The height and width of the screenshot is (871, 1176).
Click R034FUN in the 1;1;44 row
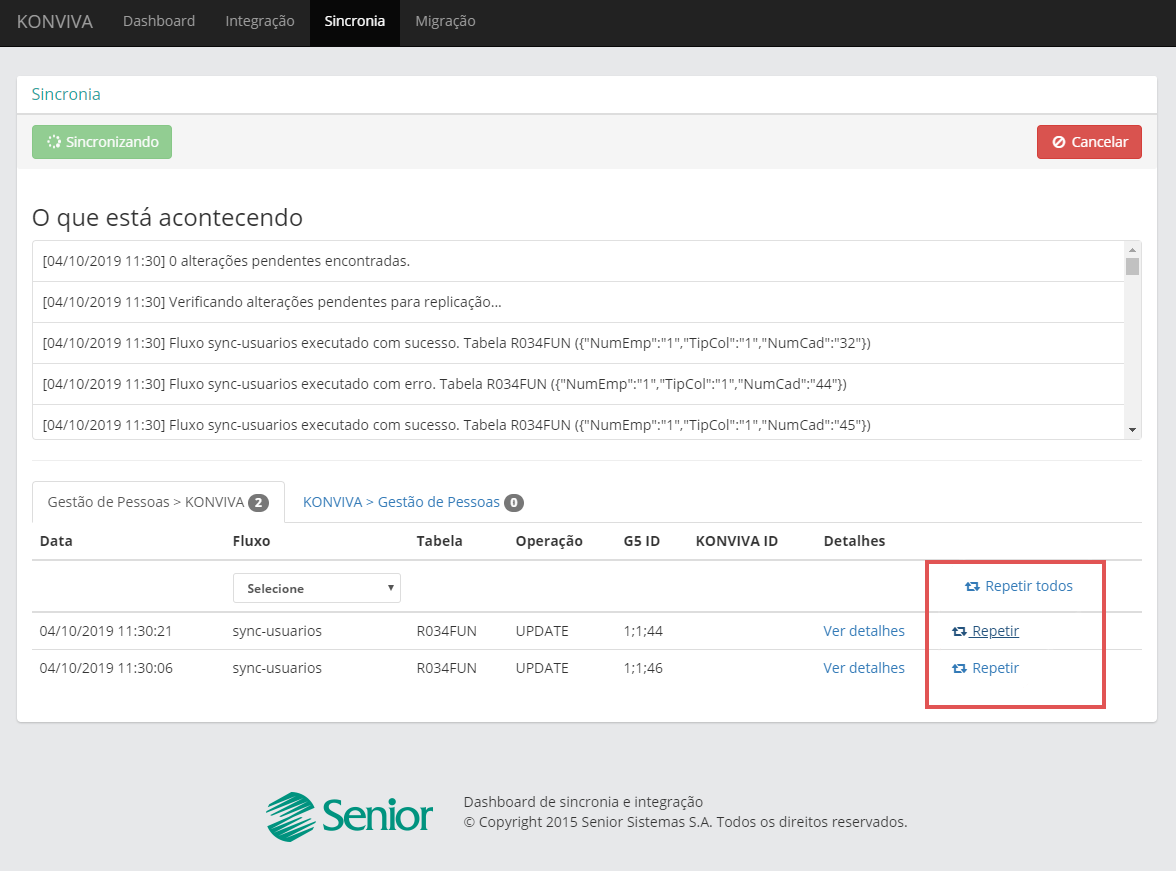(x=446, y=631)
